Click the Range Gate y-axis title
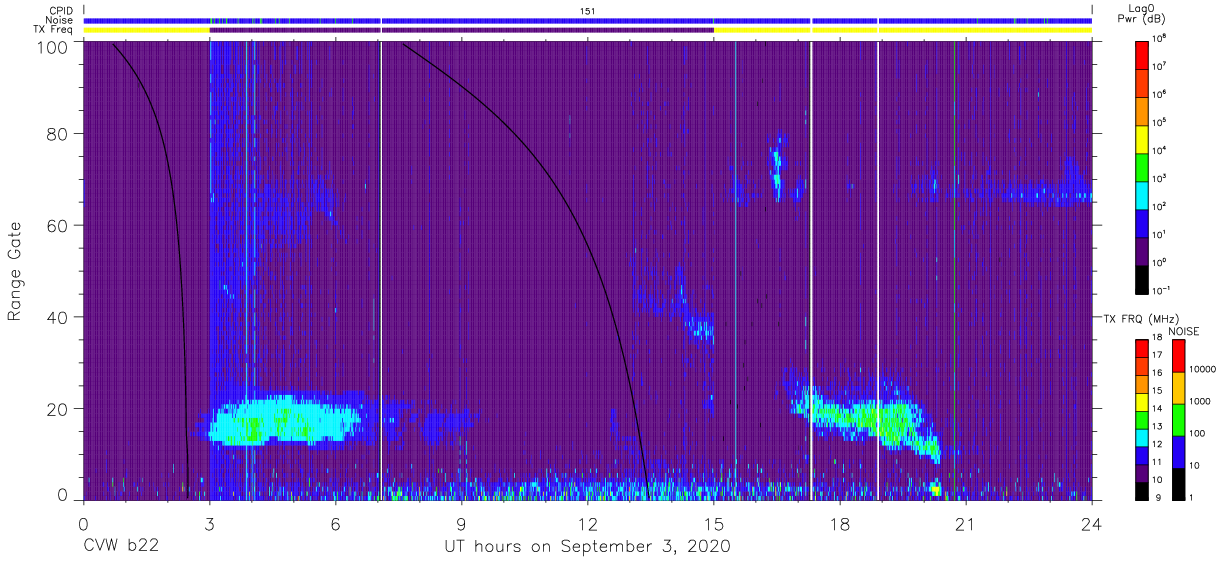This screenshot has height=567, width=1228. click(15, 272)
